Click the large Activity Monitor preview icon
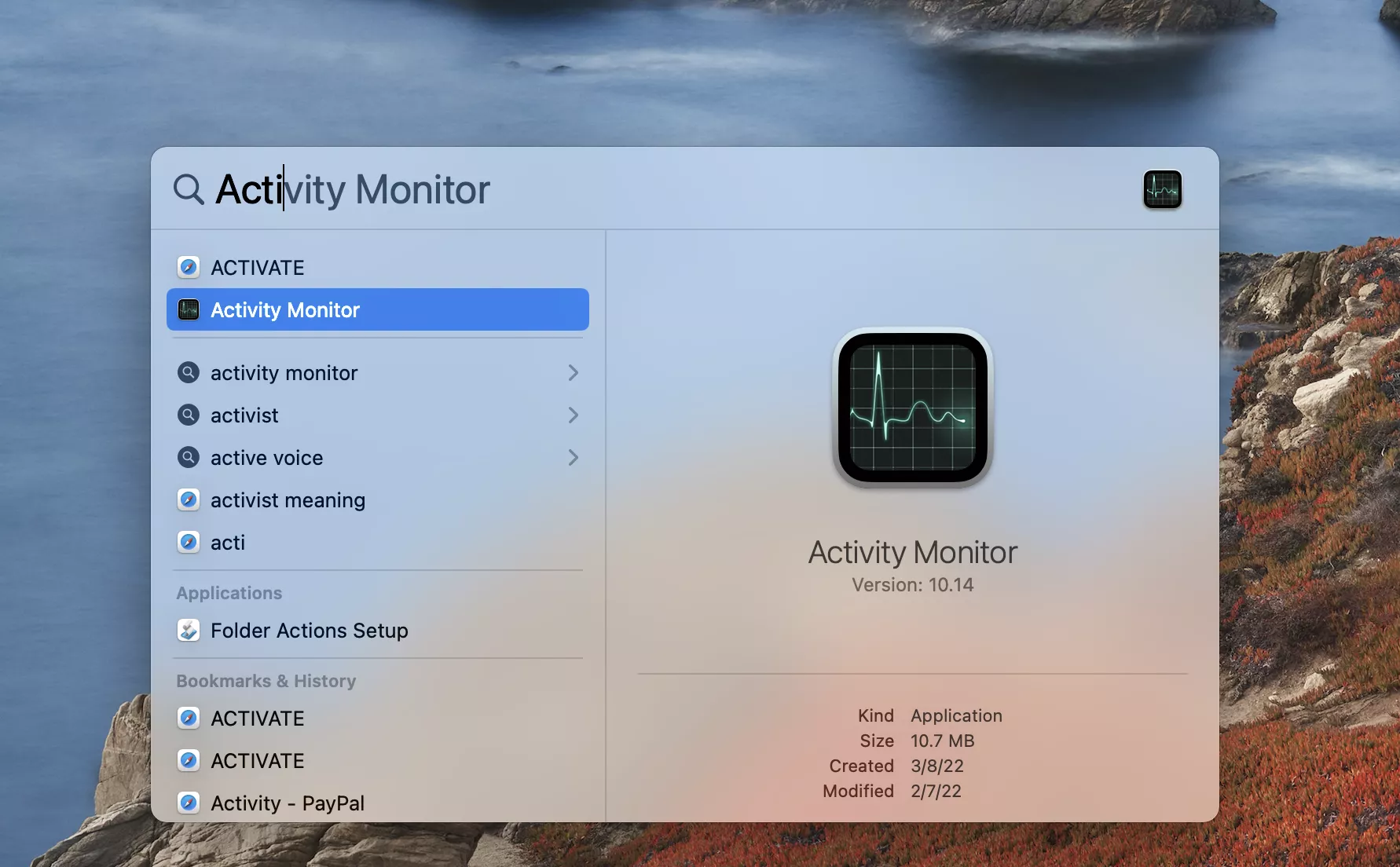Screen dimensions: 1400x867 coord(912,407)
